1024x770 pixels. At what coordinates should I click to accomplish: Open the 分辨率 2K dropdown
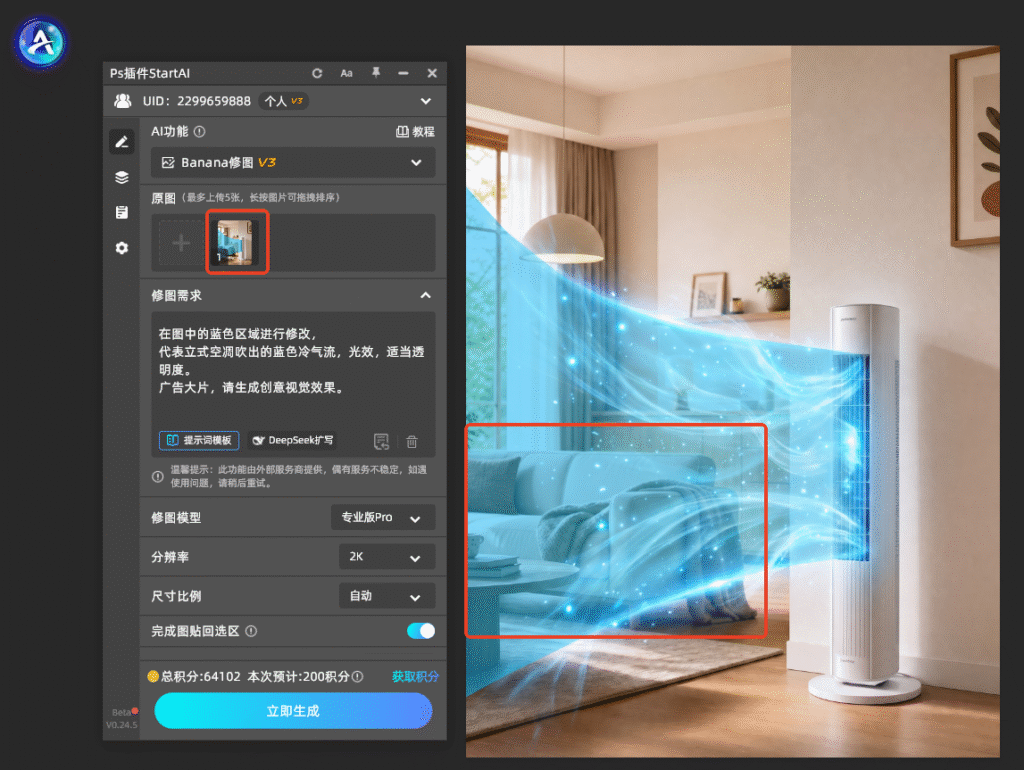coord(387,556)
